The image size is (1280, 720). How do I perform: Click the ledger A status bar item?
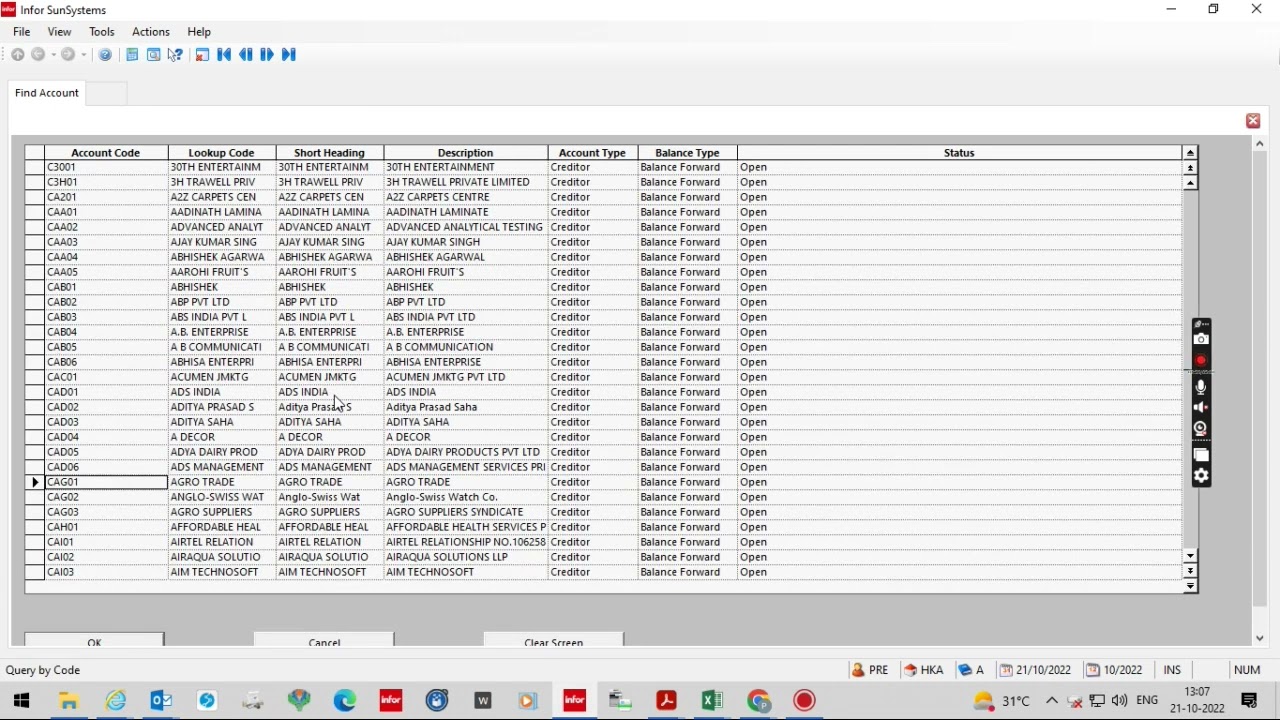point(972,671)
